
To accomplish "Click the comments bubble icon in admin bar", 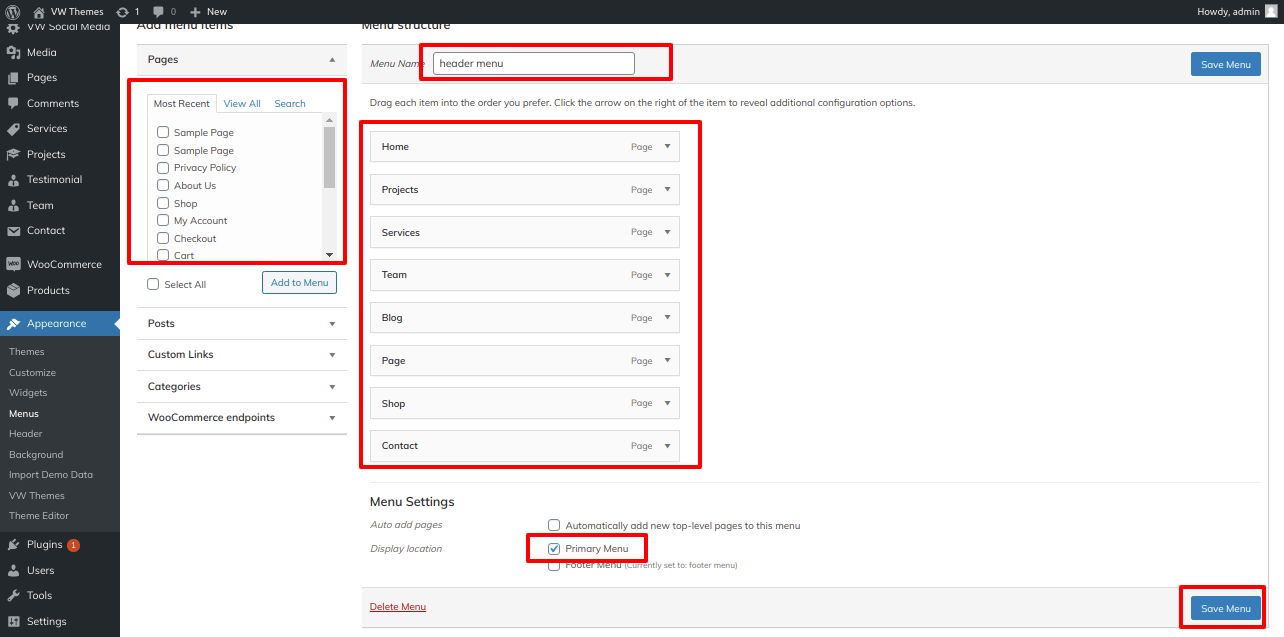I will [x=158, y=11].
